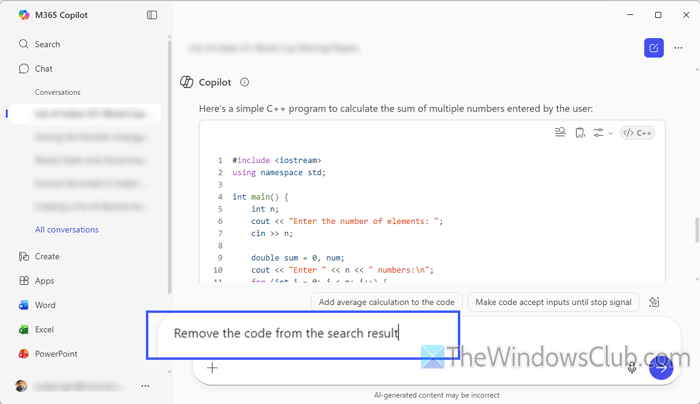700x404 pixels.
Task: Open All conversations link
Action: 67,229
